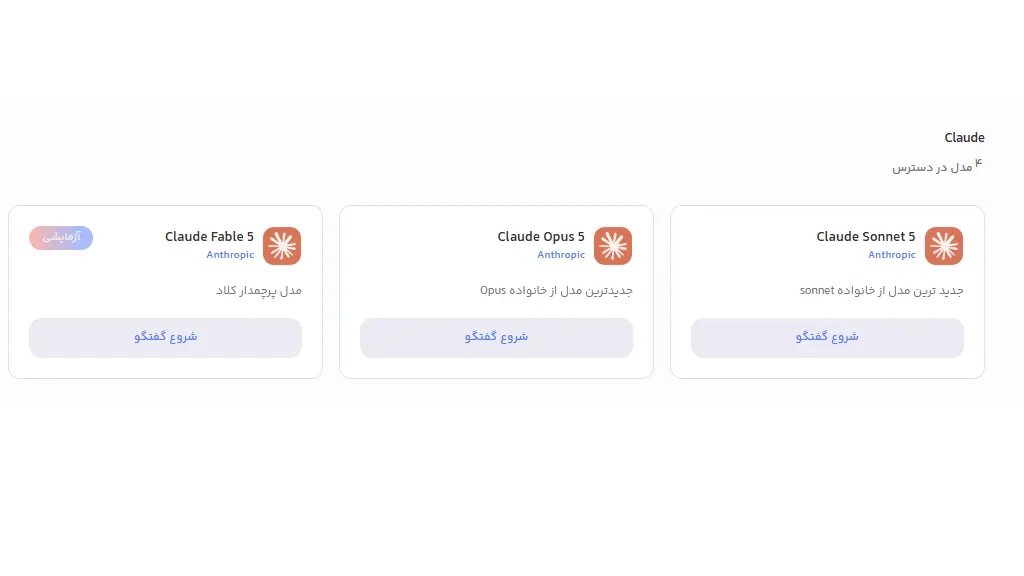The image size is (1024, 576).
Task: Start a chat with Claude Sonnet 5
Action: [827, 338]
